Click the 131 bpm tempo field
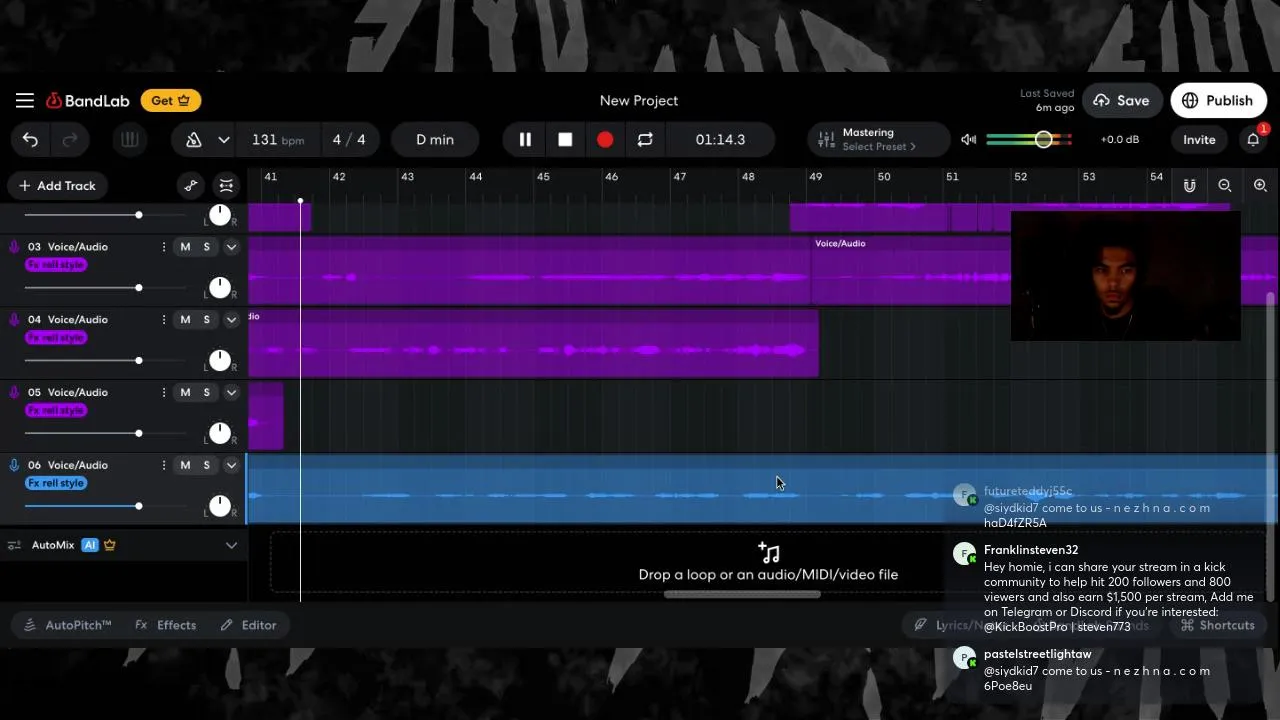This screenshot has height=720, width=1280. (278, 140)
